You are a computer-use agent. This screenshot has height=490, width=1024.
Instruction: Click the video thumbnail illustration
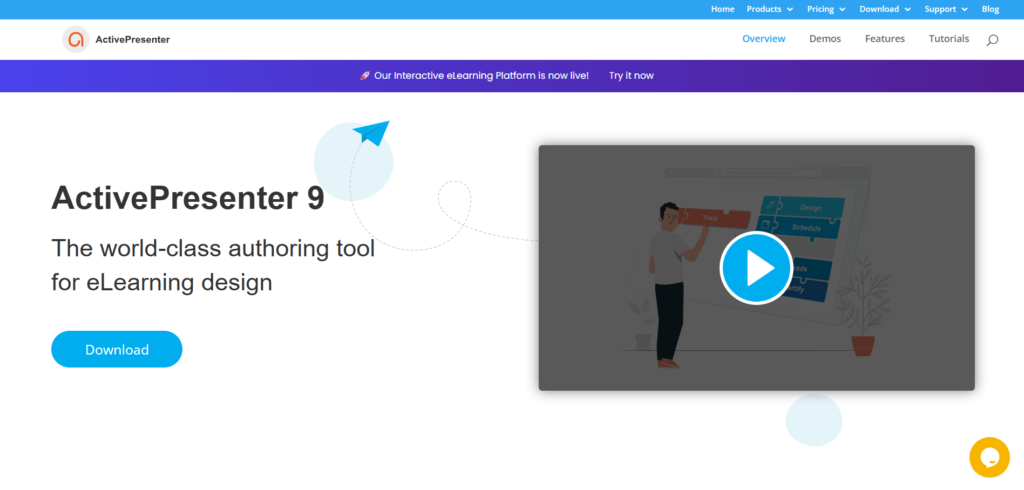(756, 268)
